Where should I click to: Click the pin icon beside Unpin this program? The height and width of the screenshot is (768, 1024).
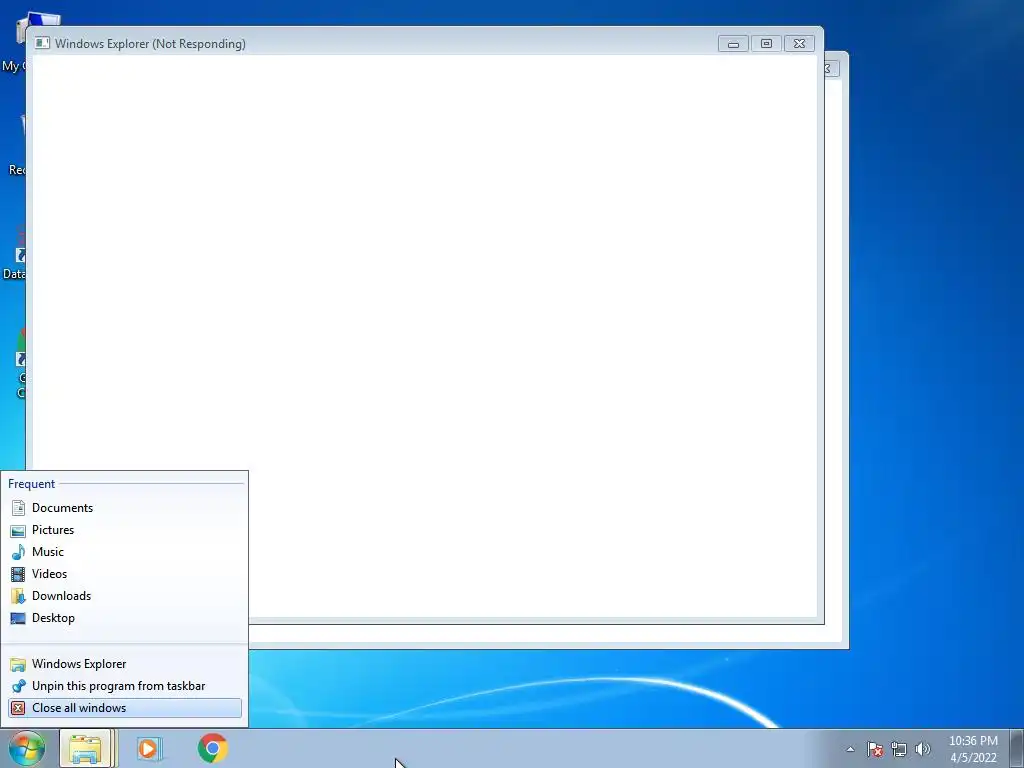pyautogui.click(x=18, y=686)
